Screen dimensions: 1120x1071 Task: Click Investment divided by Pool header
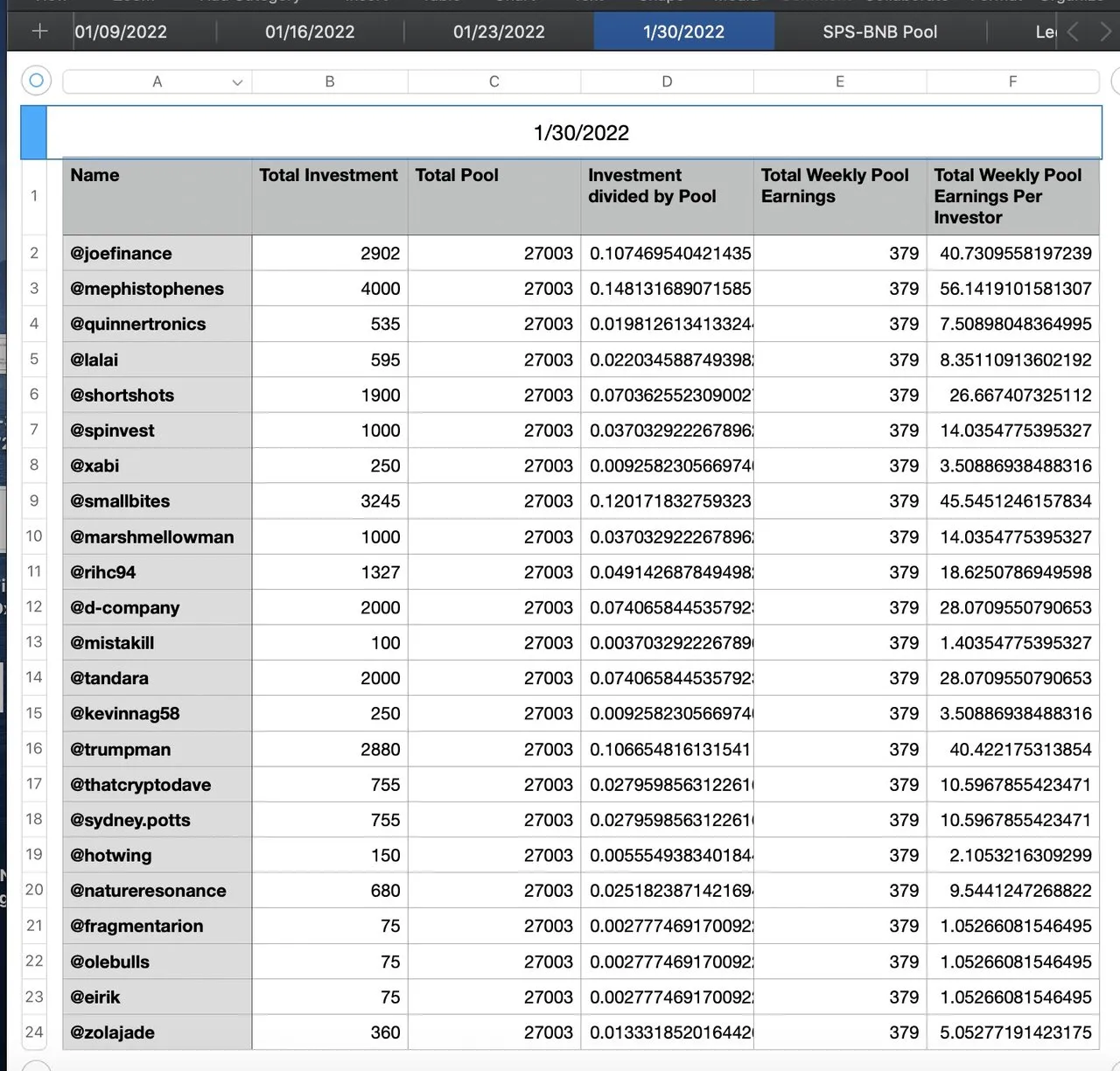667,197
